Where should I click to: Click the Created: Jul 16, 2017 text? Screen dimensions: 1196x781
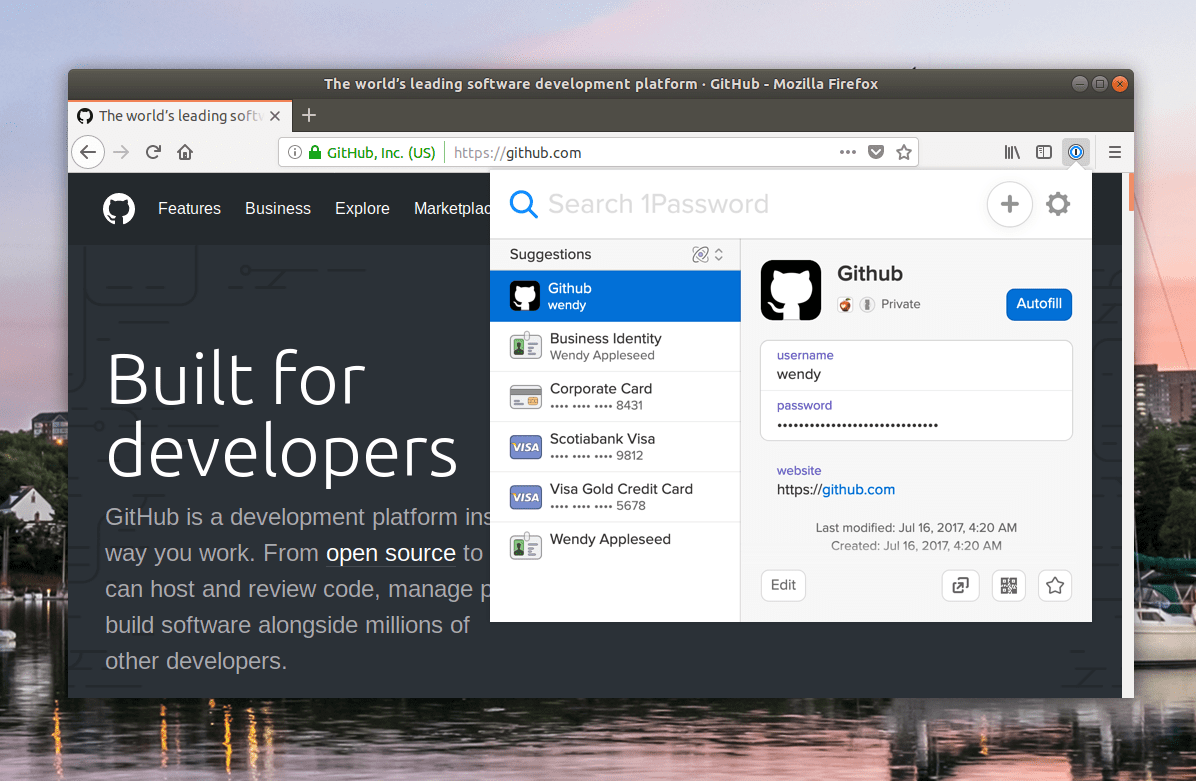pos(916,546)
